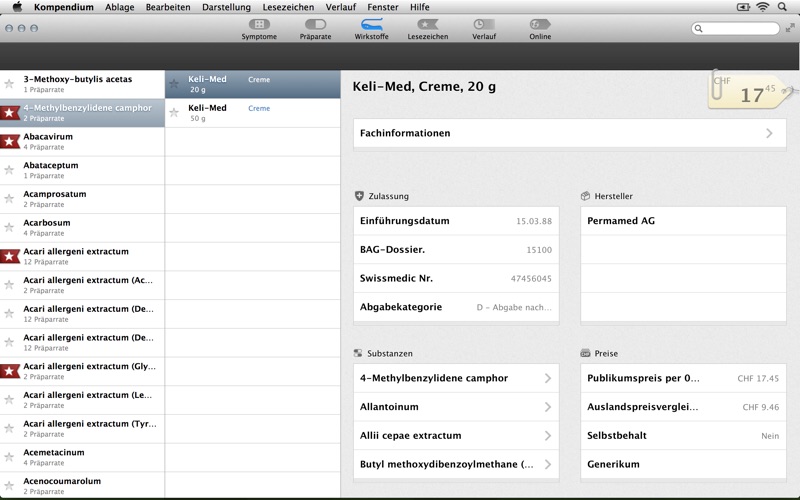Toggle bookmark star for Acari allergeni extractum (Ac...
Viewport: 800px width, 500px height.
click(x=9, y=285)
